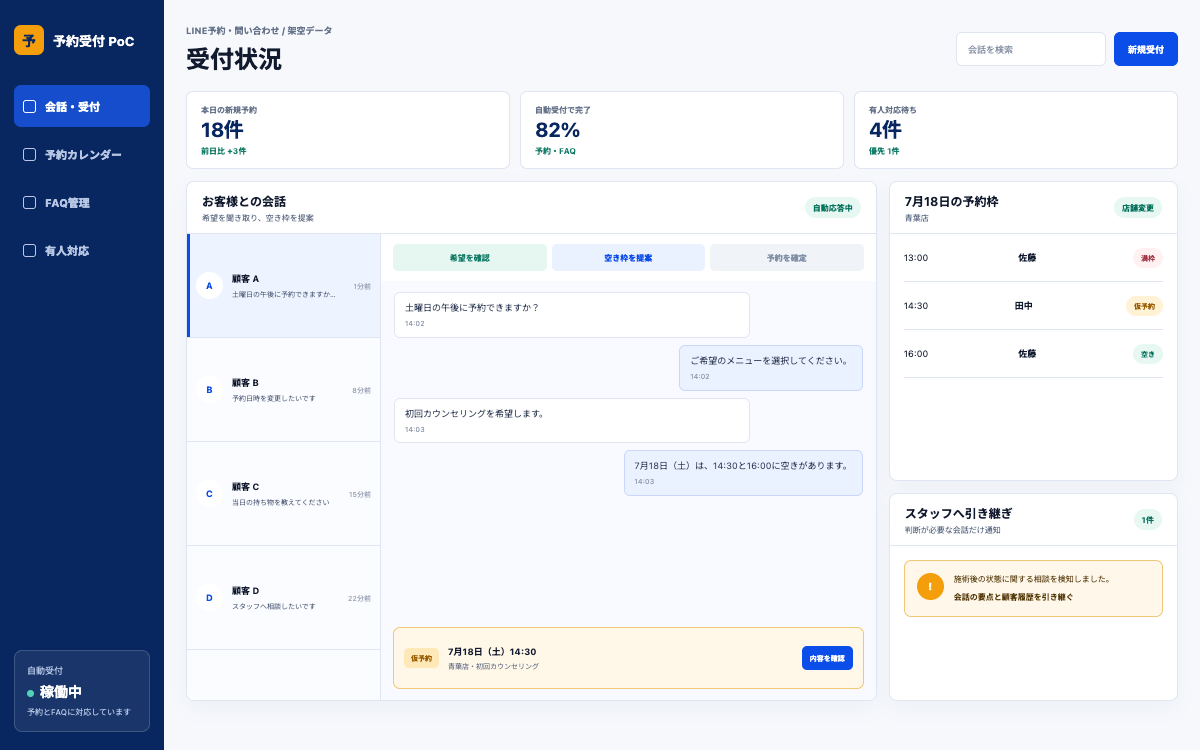
Task: Click the 受付状況 page title
Action: tap(234, 59)
